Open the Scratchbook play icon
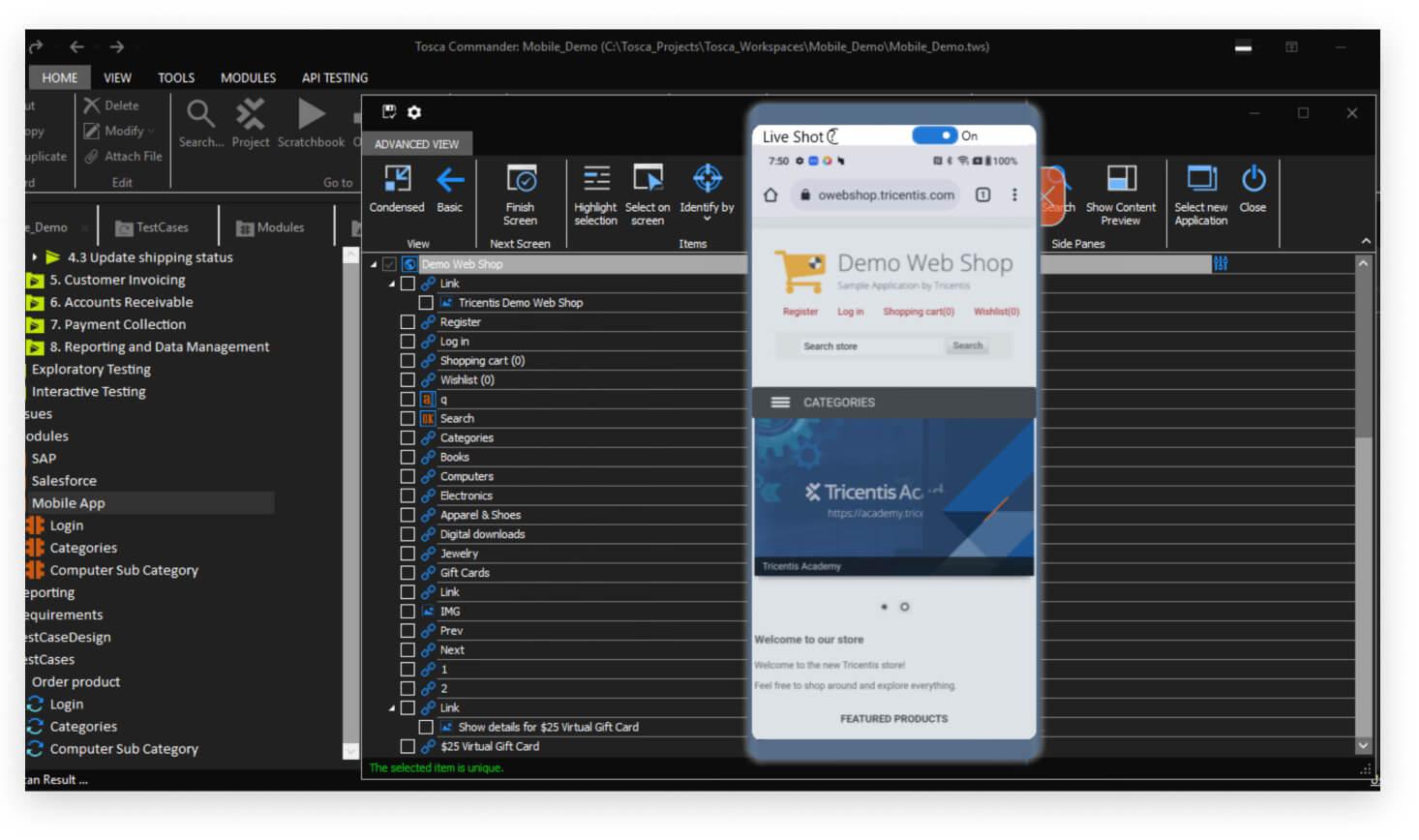The width and height of the screenshot is (1419, 840). pyautogui.click(x=311, y=115)
